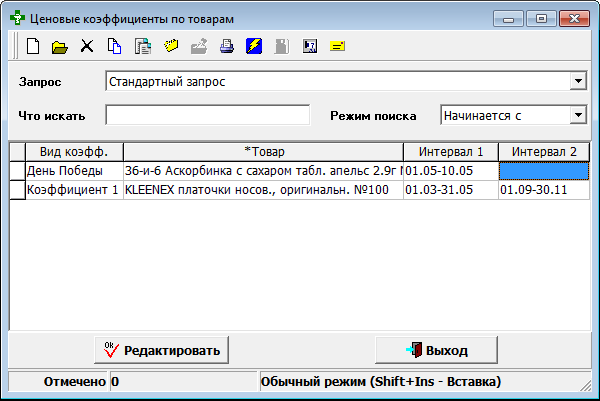Minimize the Ценовые коэффициенты window

coord(508,18)
